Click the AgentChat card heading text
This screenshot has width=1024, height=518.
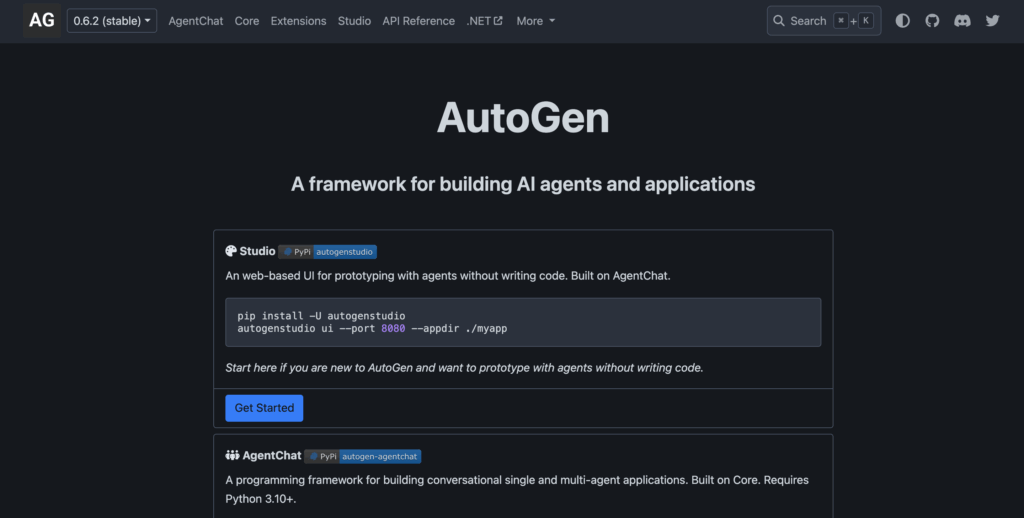tap(272, 455)
